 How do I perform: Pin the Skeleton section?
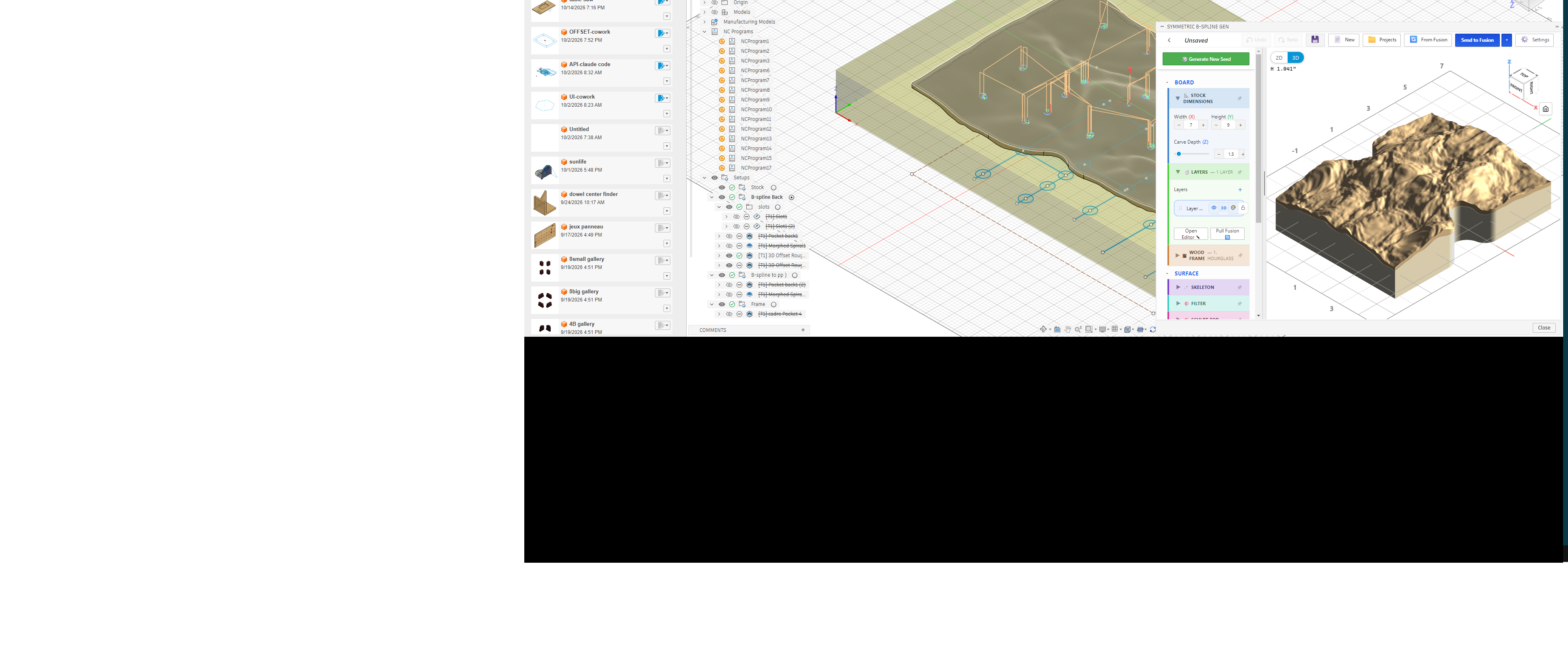tap(1239, 287)
